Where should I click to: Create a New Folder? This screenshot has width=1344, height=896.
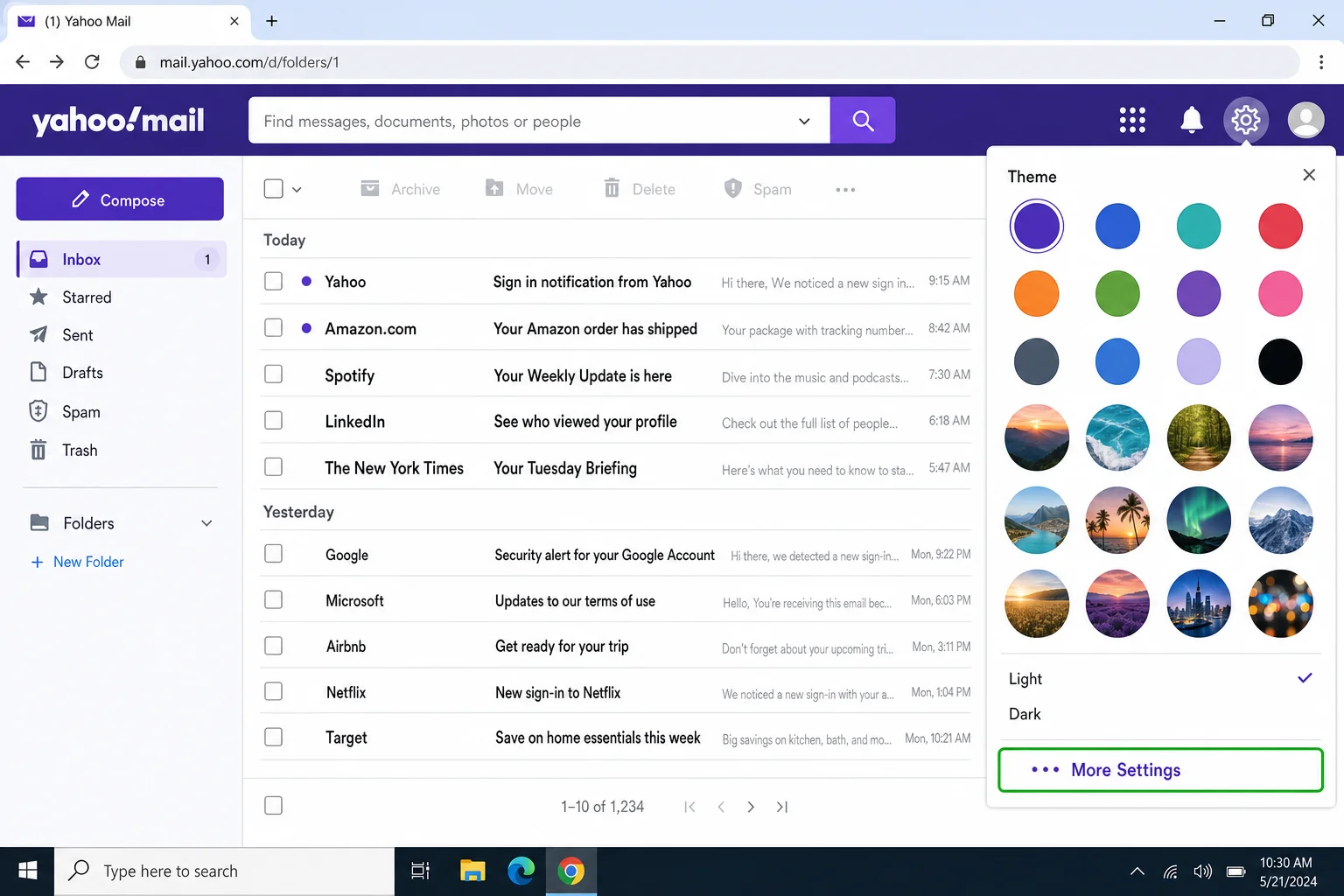click(78, 562)
